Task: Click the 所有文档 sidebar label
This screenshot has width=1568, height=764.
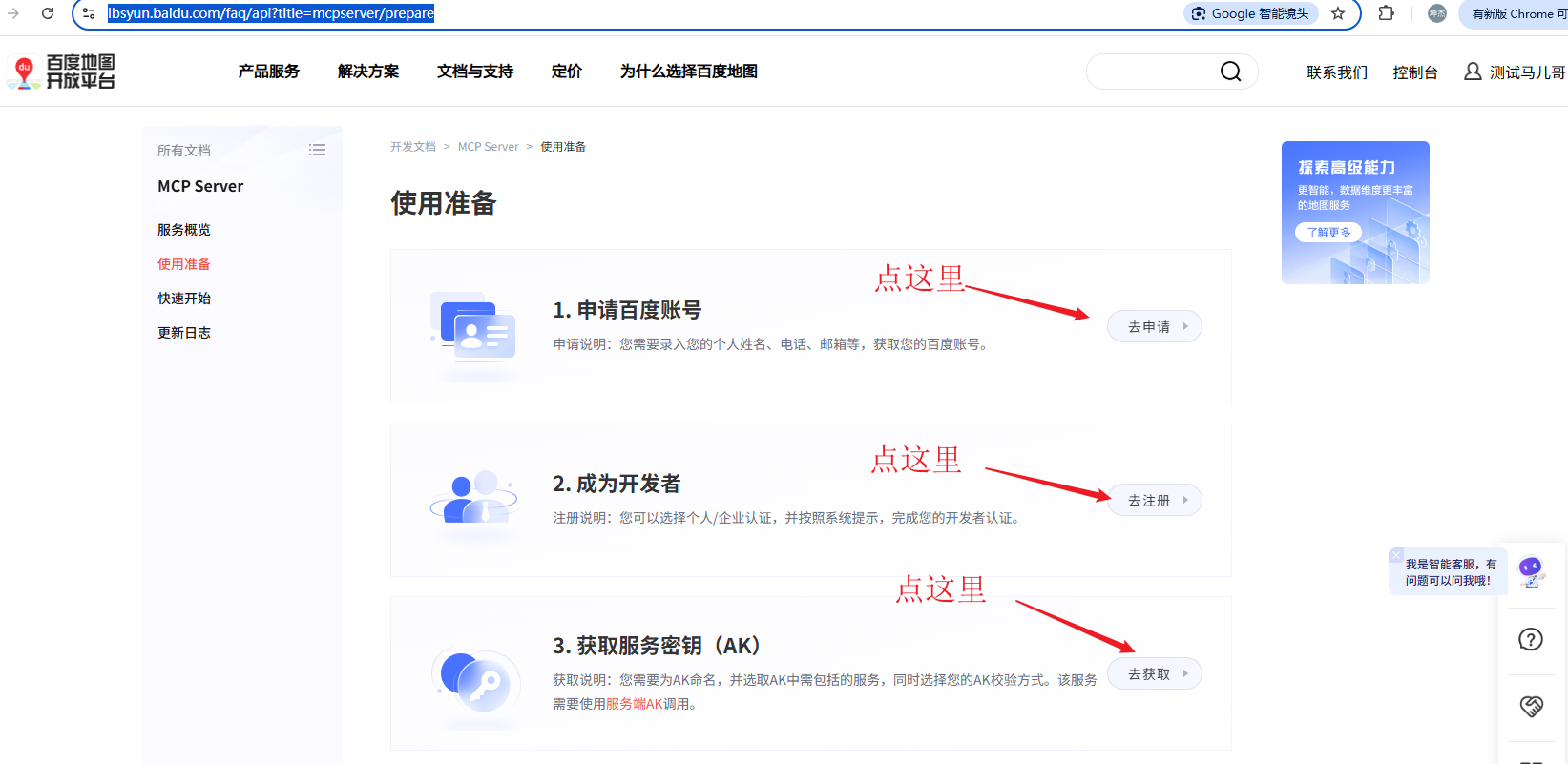Action: [184, 151]
